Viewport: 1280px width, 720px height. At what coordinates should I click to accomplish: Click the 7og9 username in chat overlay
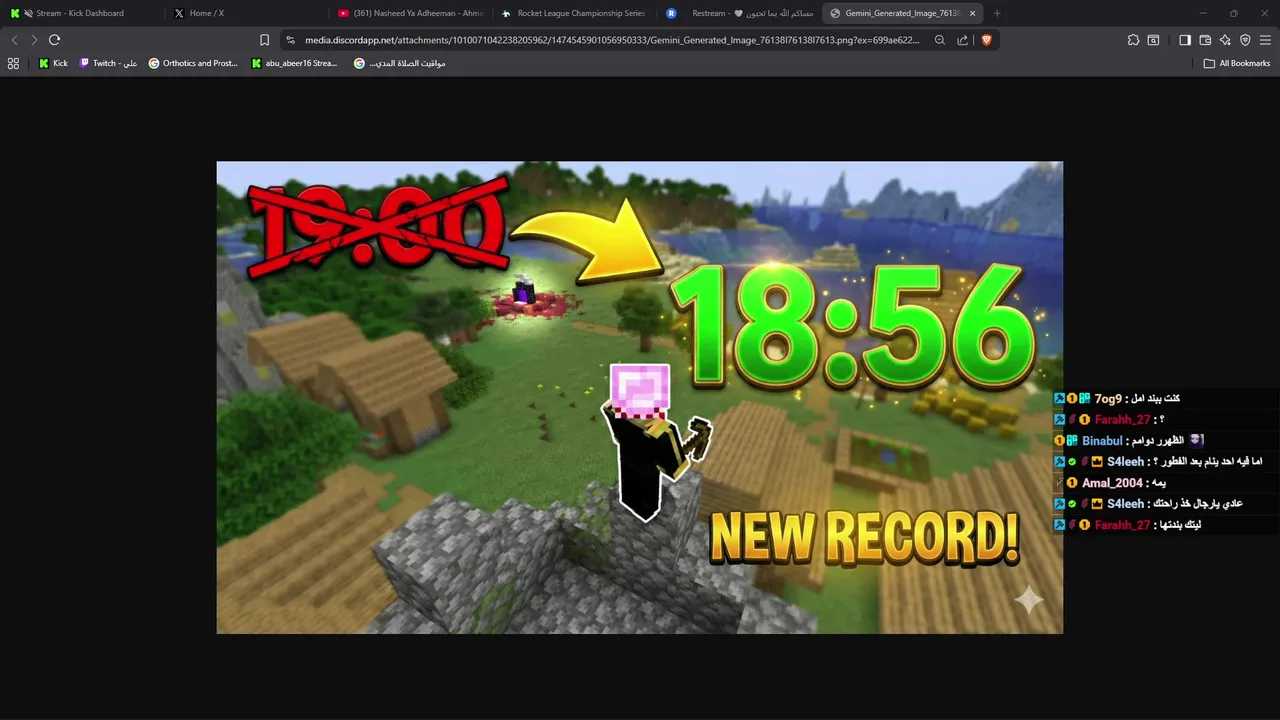tap(1107, 398)
